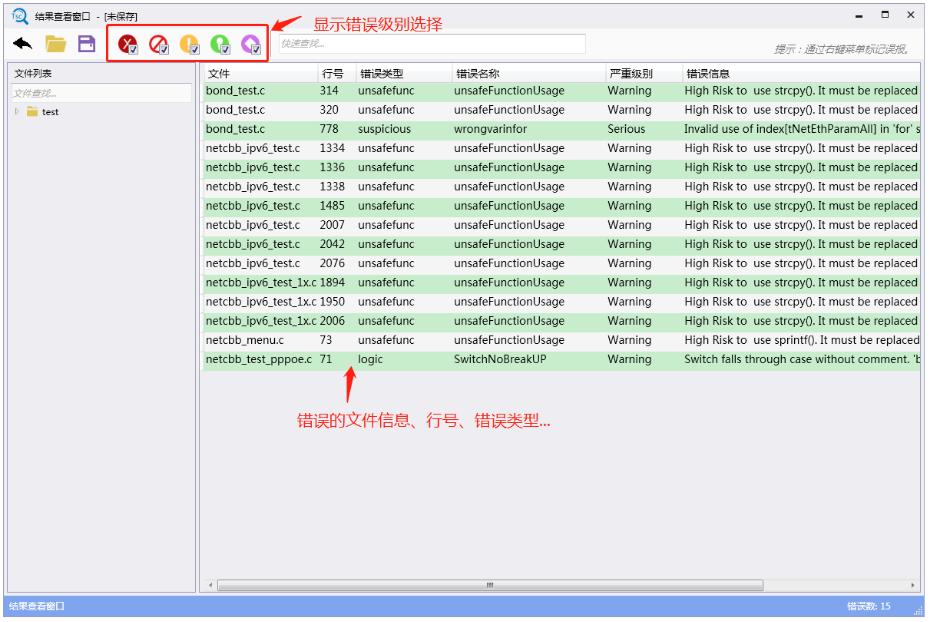
Task: Open the test folder tree node triangle
Action: [x=18, y=111]
